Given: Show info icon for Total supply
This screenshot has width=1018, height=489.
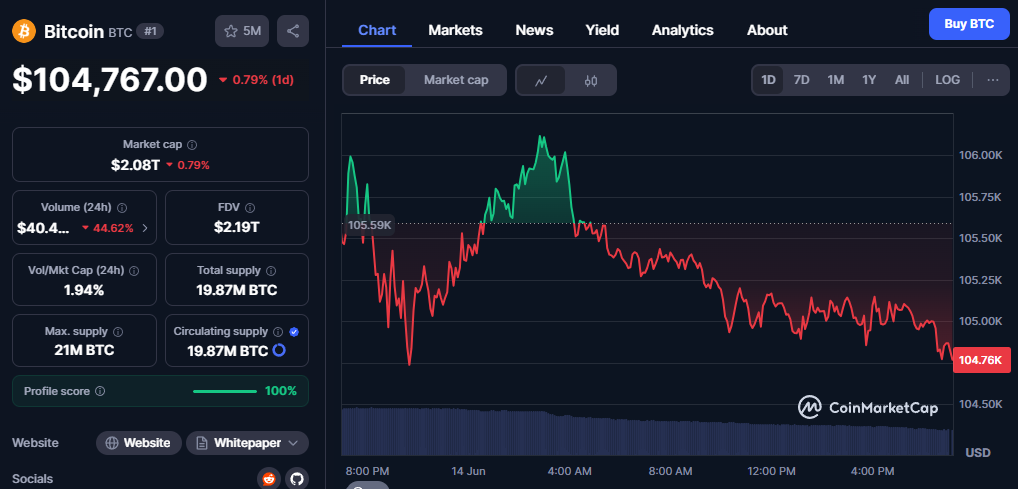Looking at the screenshot, I should tap(271, 271).
